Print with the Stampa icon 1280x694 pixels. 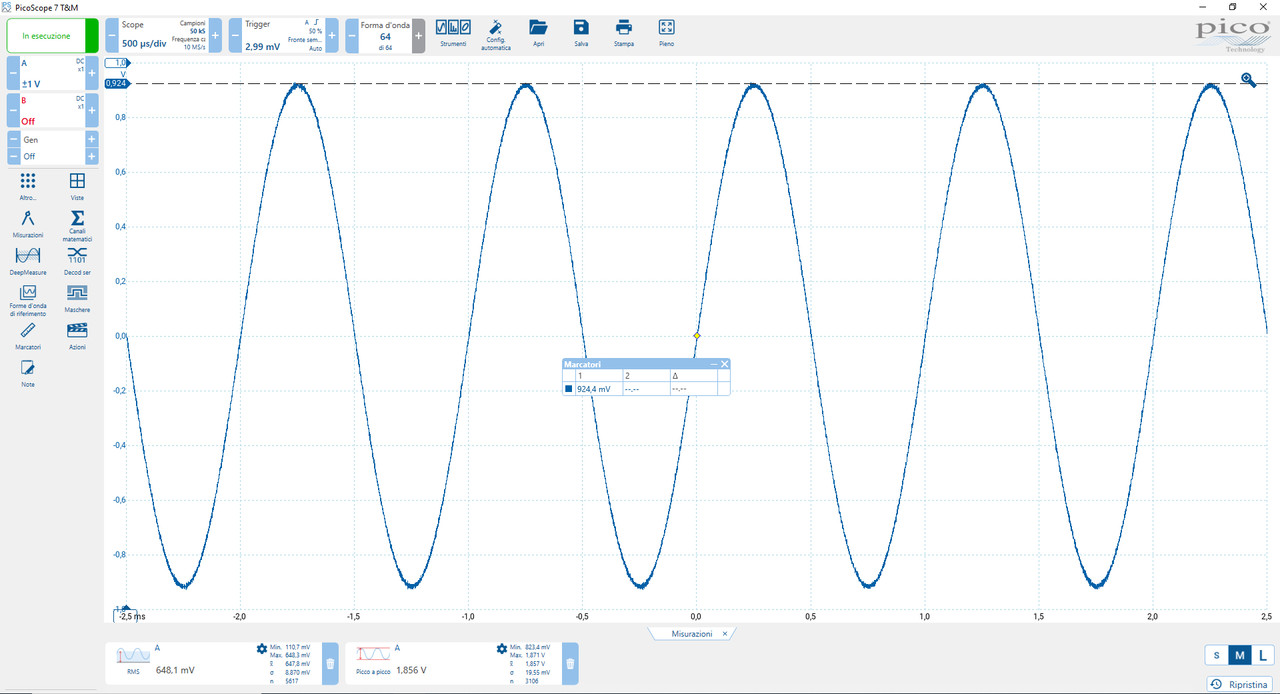pos(624,33)
